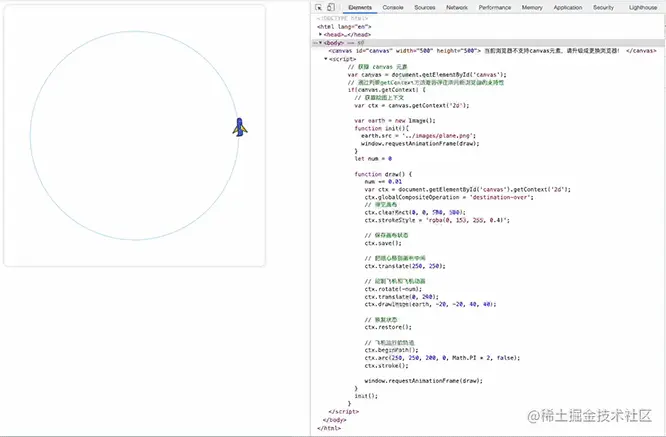Select the closing </html> tag row
The width and height of the screenshot is (666, 437).
pos(329,428)
